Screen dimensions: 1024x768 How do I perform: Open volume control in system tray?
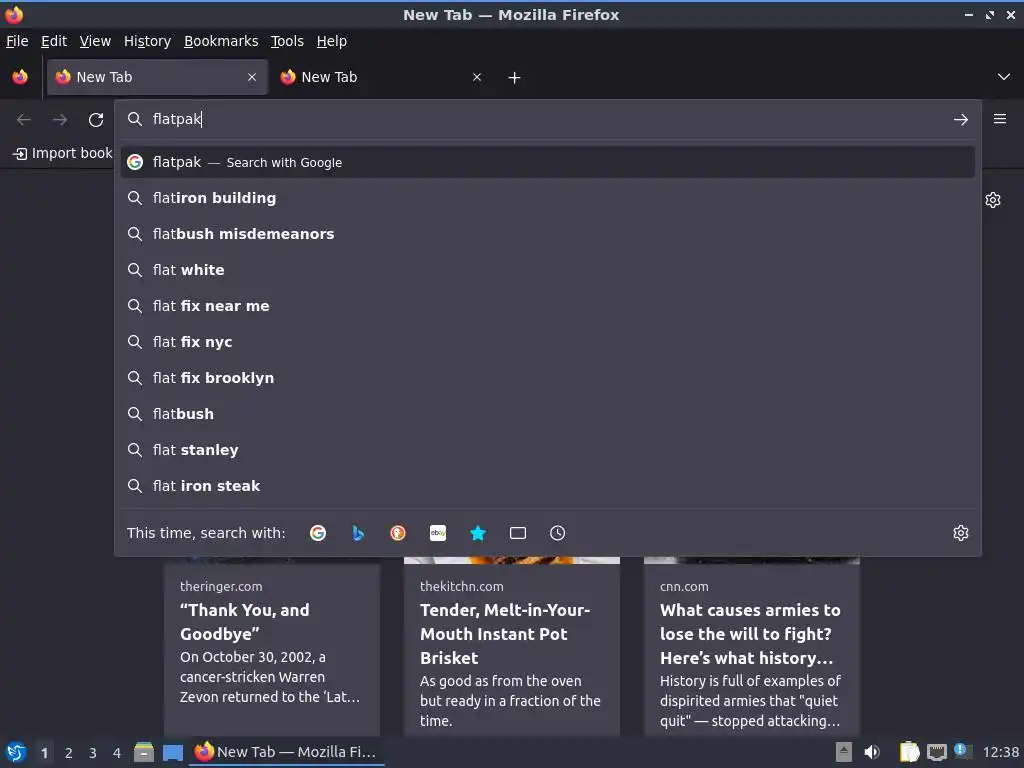click(872, 752)
